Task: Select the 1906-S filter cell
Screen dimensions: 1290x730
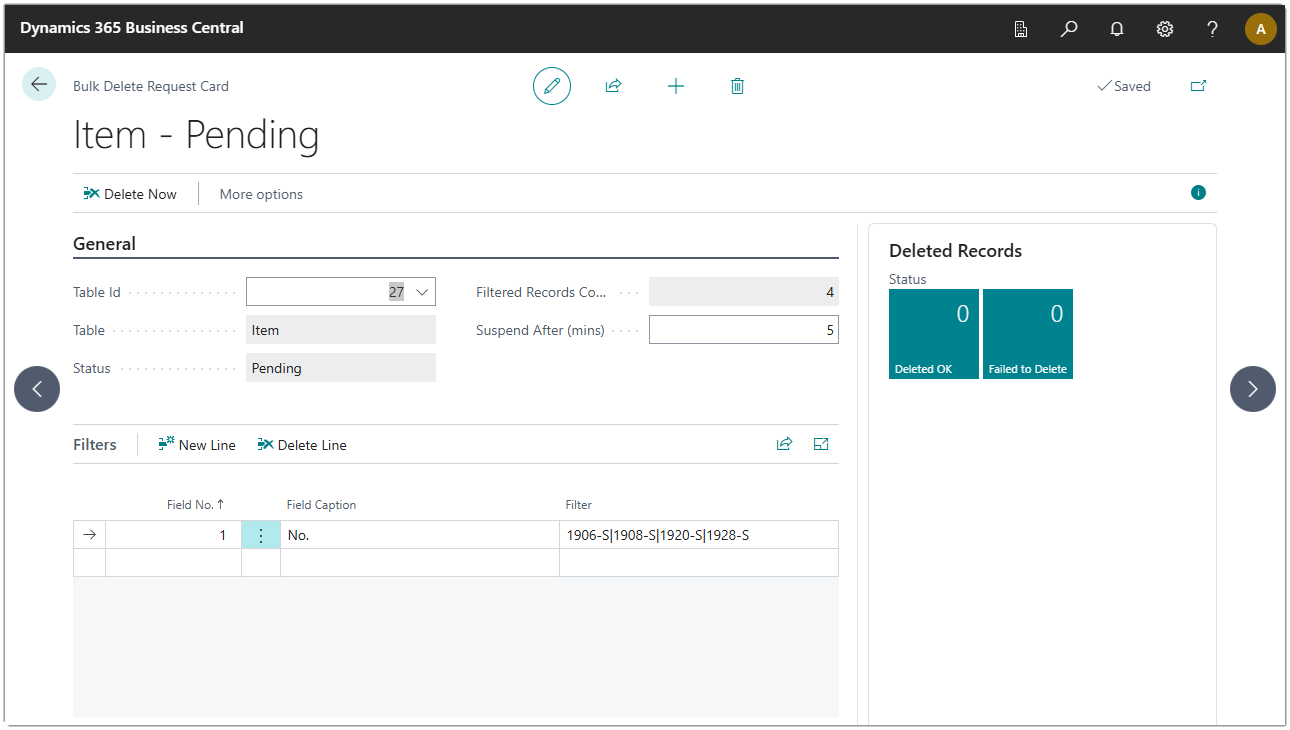Action: (x=699, y=535)
